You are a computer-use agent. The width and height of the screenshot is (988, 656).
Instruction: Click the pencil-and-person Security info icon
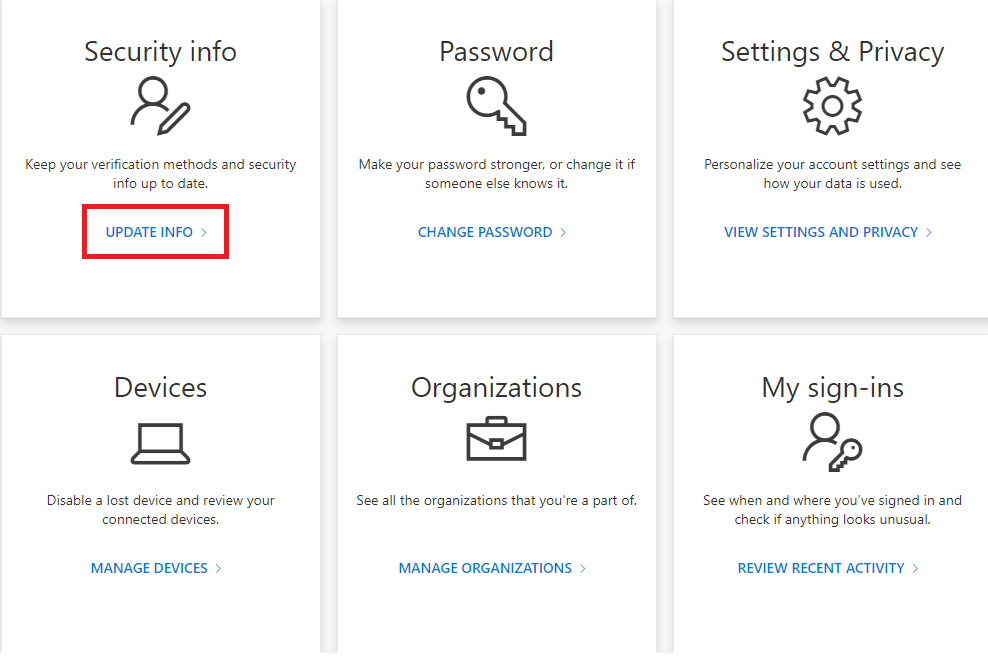click(160, 105)
